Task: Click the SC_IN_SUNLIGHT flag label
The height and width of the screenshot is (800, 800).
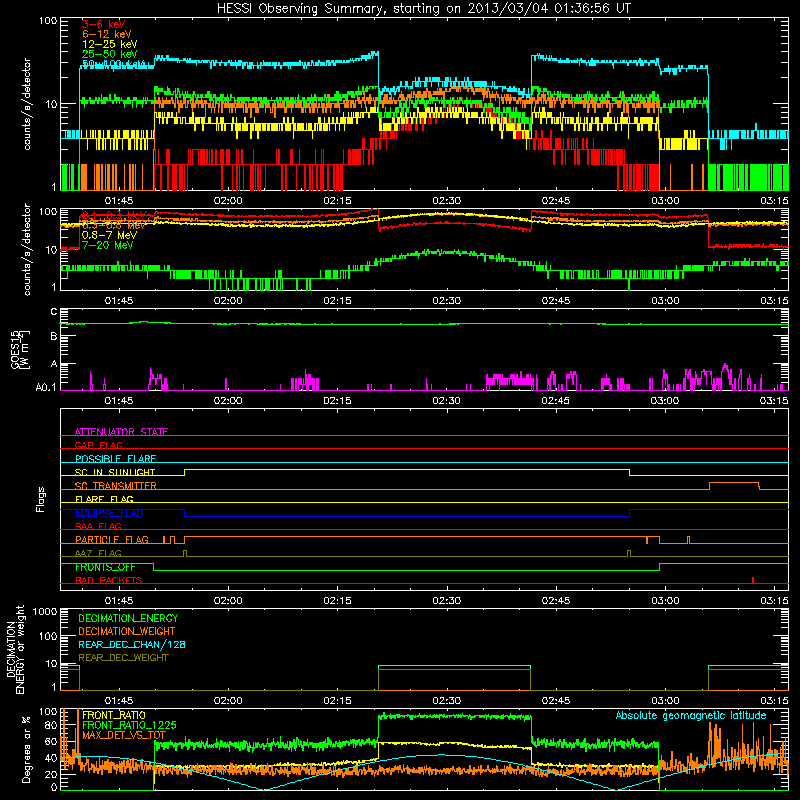Action: [115, 472]
